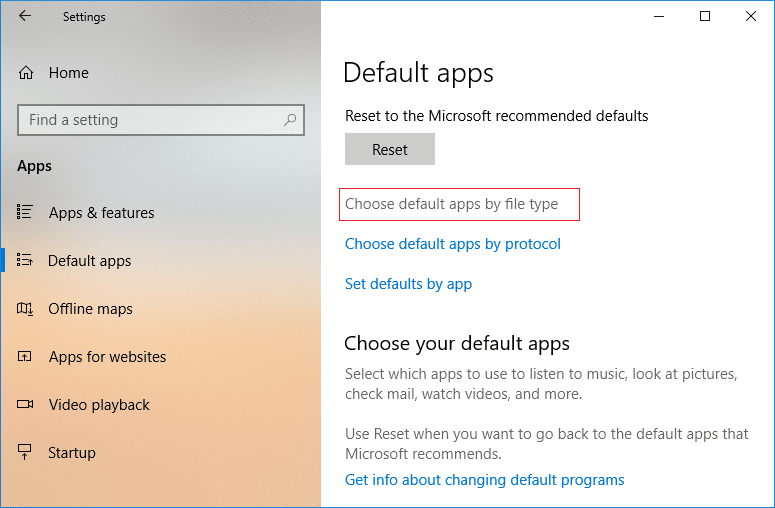775x508 pixels.
Task: Open Choose default apps by file type
Action: [x=452, y=204]
